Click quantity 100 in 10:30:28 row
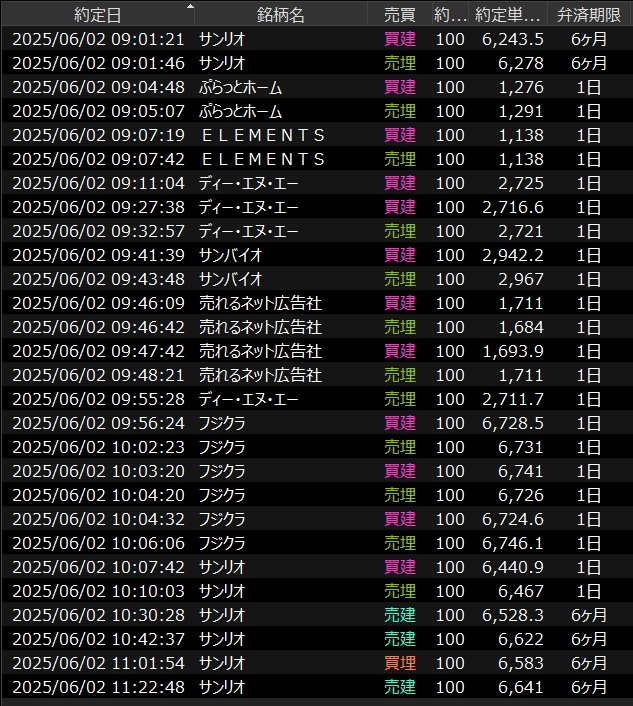The width and height of the screenshot is (633, 706). point(450,615)
